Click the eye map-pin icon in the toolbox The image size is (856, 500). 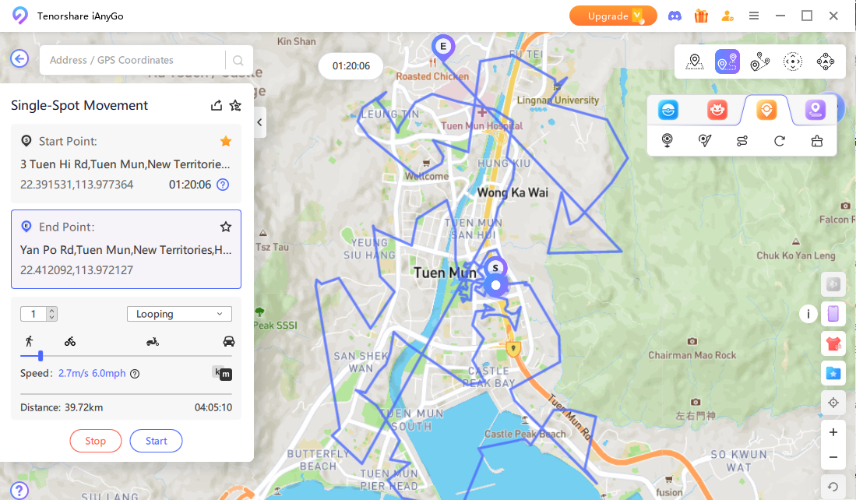click(667, 141)
